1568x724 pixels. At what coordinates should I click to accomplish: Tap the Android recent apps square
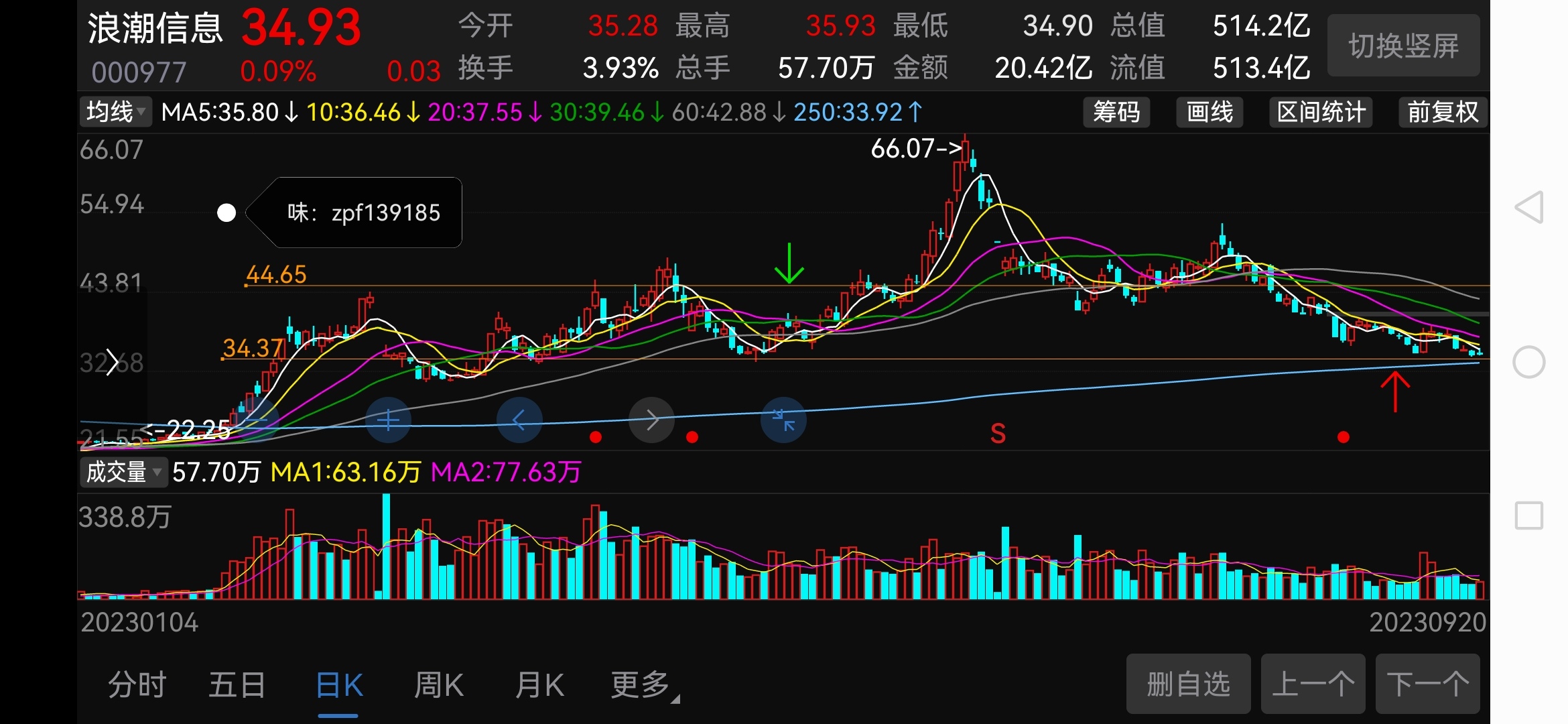point(1529,516)
